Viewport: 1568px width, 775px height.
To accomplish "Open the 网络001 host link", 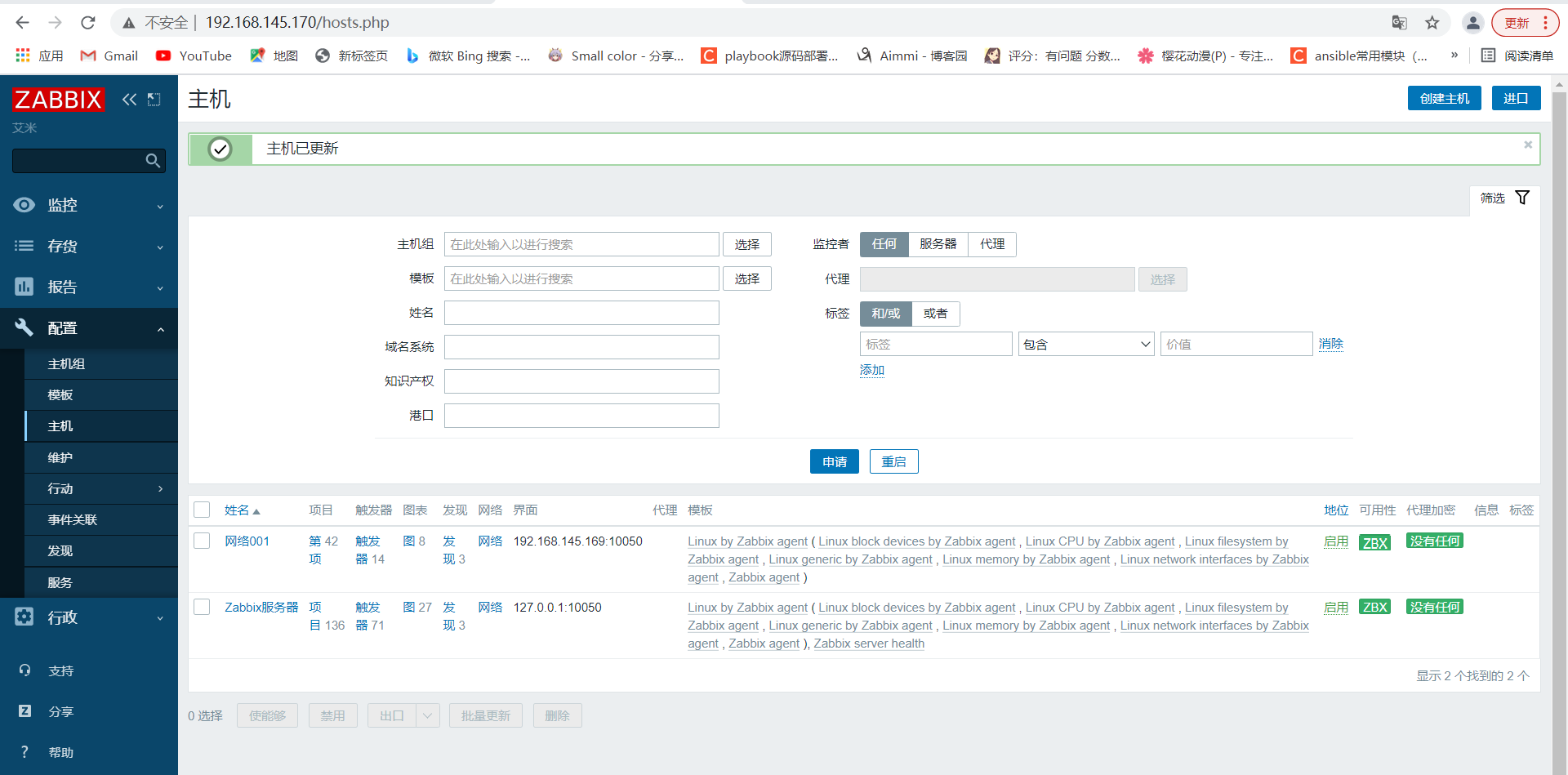I will (247, 541).
